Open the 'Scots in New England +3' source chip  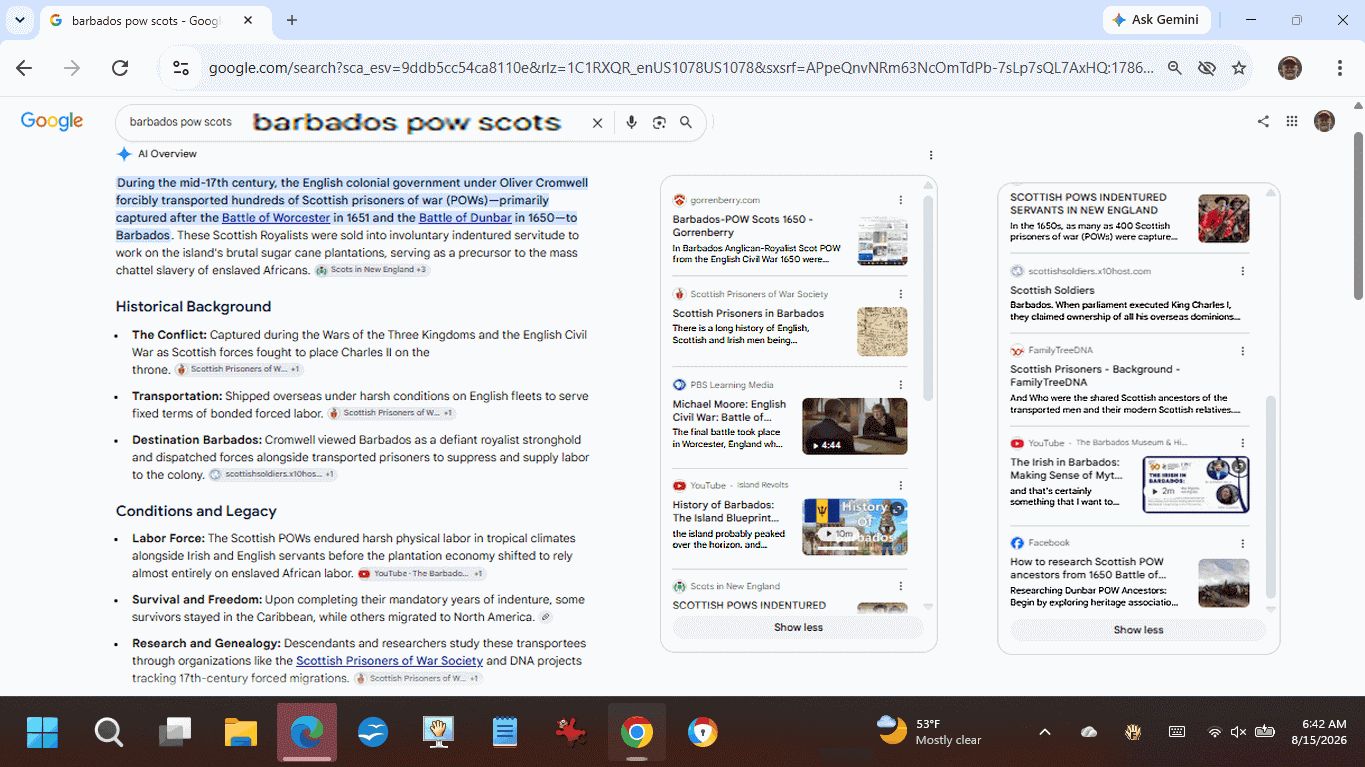click(x=372, y=270)
